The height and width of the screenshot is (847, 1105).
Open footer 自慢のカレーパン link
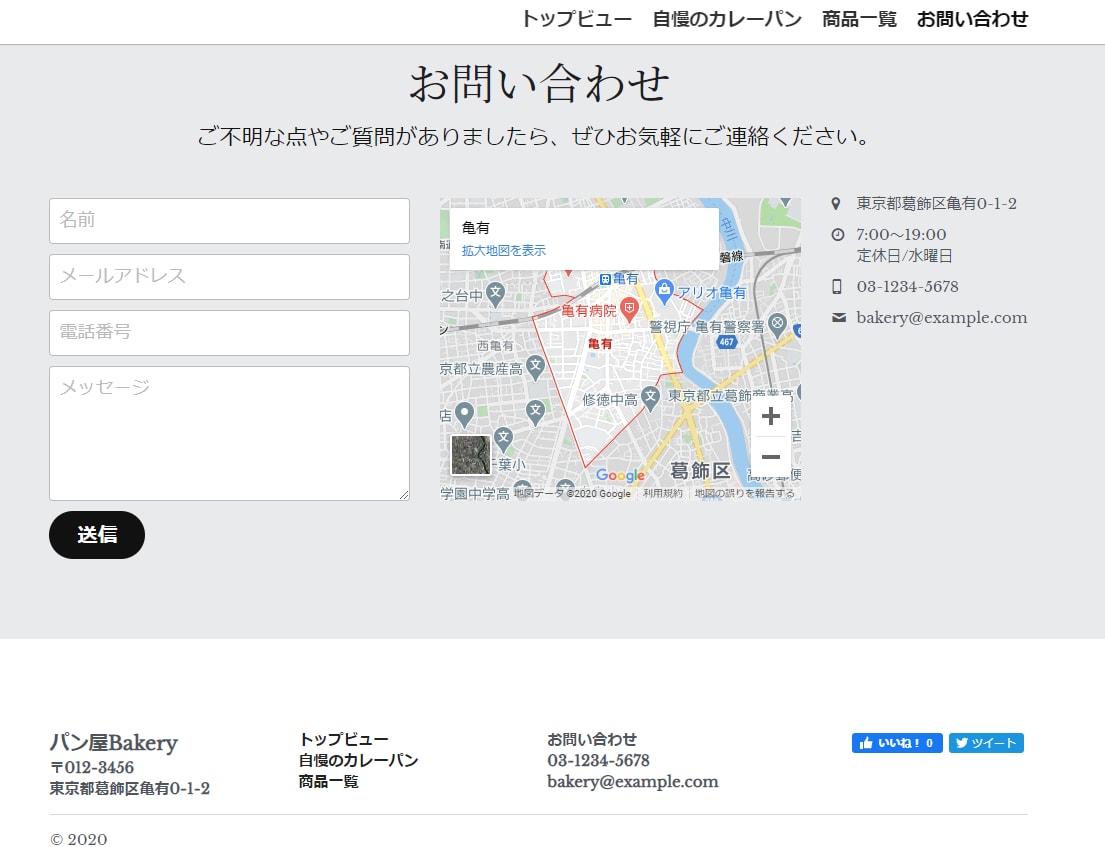[358, 760]
